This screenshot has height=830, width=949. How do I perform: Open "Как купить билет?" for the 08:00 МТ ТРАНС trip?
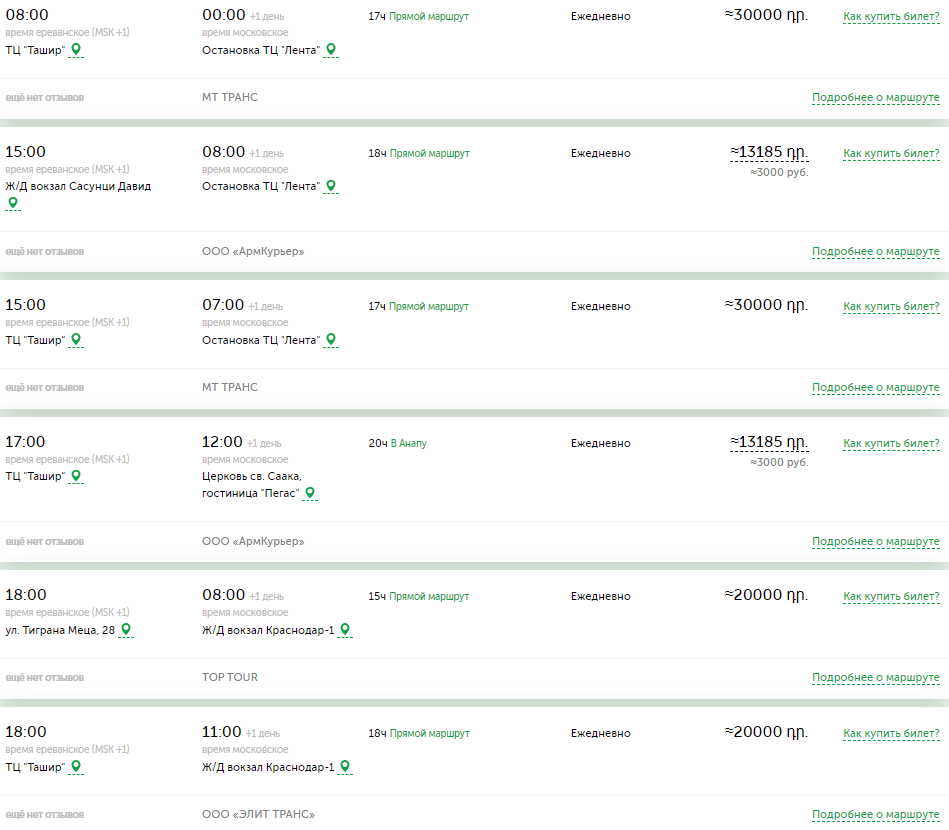pyautogui.click(x=891, y=16)
